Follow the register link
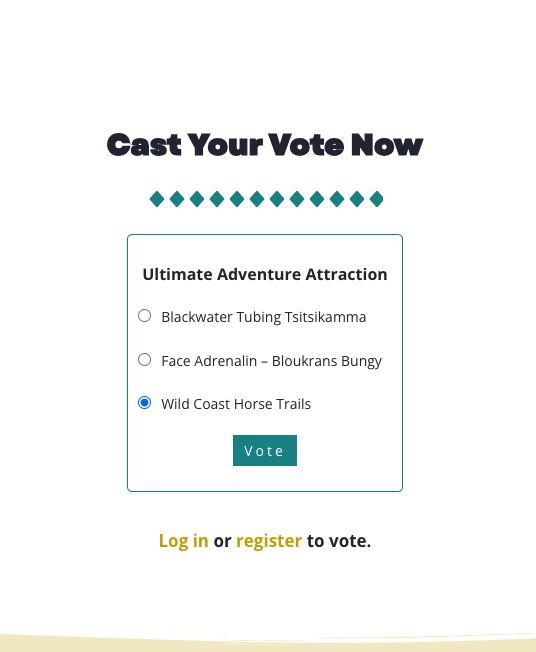 pos(269,541)
